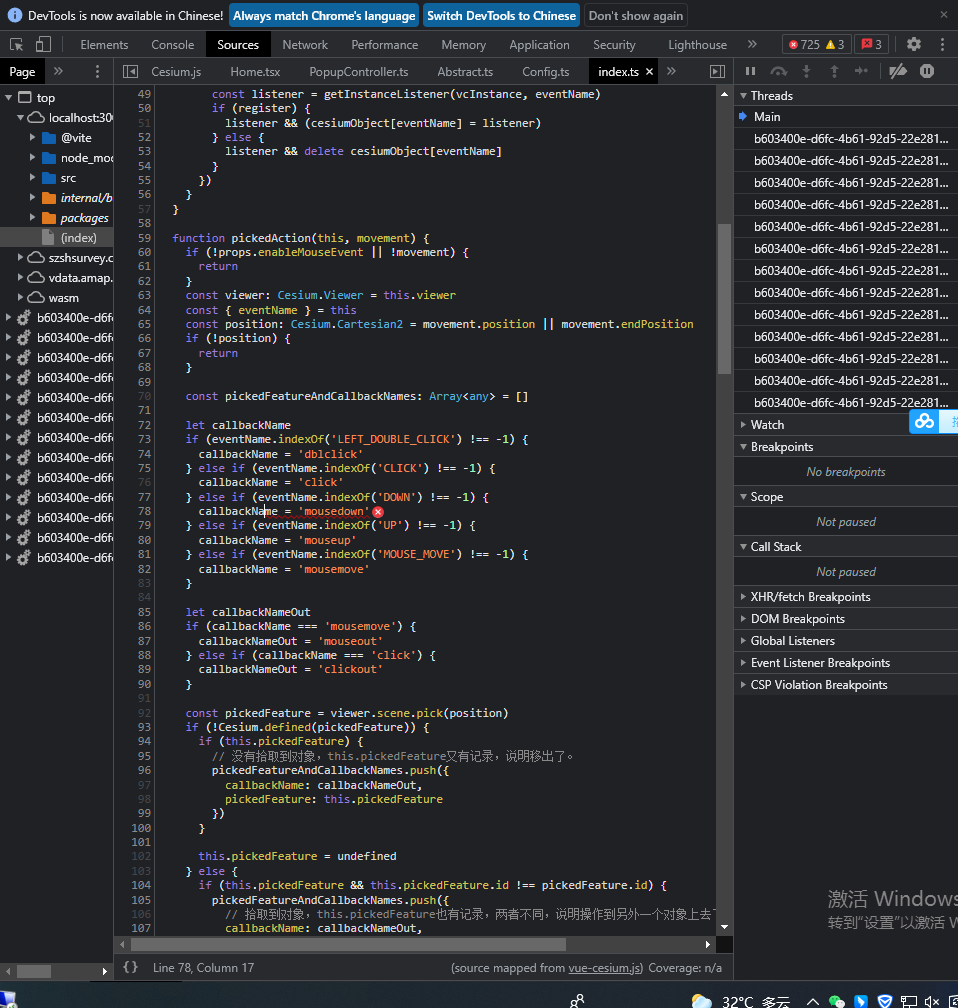Click the navigator pane horizontal scrollbar
Screen dimensions: 958x1008
click(33, 971)
